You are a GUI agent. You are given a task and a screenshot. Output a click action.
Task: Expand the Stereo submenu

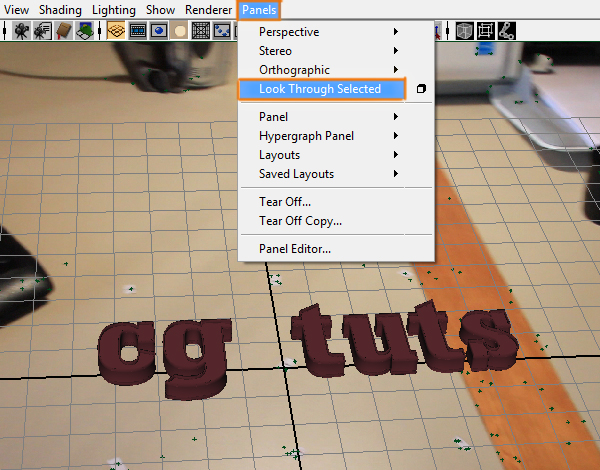click(x=329, y=51)
